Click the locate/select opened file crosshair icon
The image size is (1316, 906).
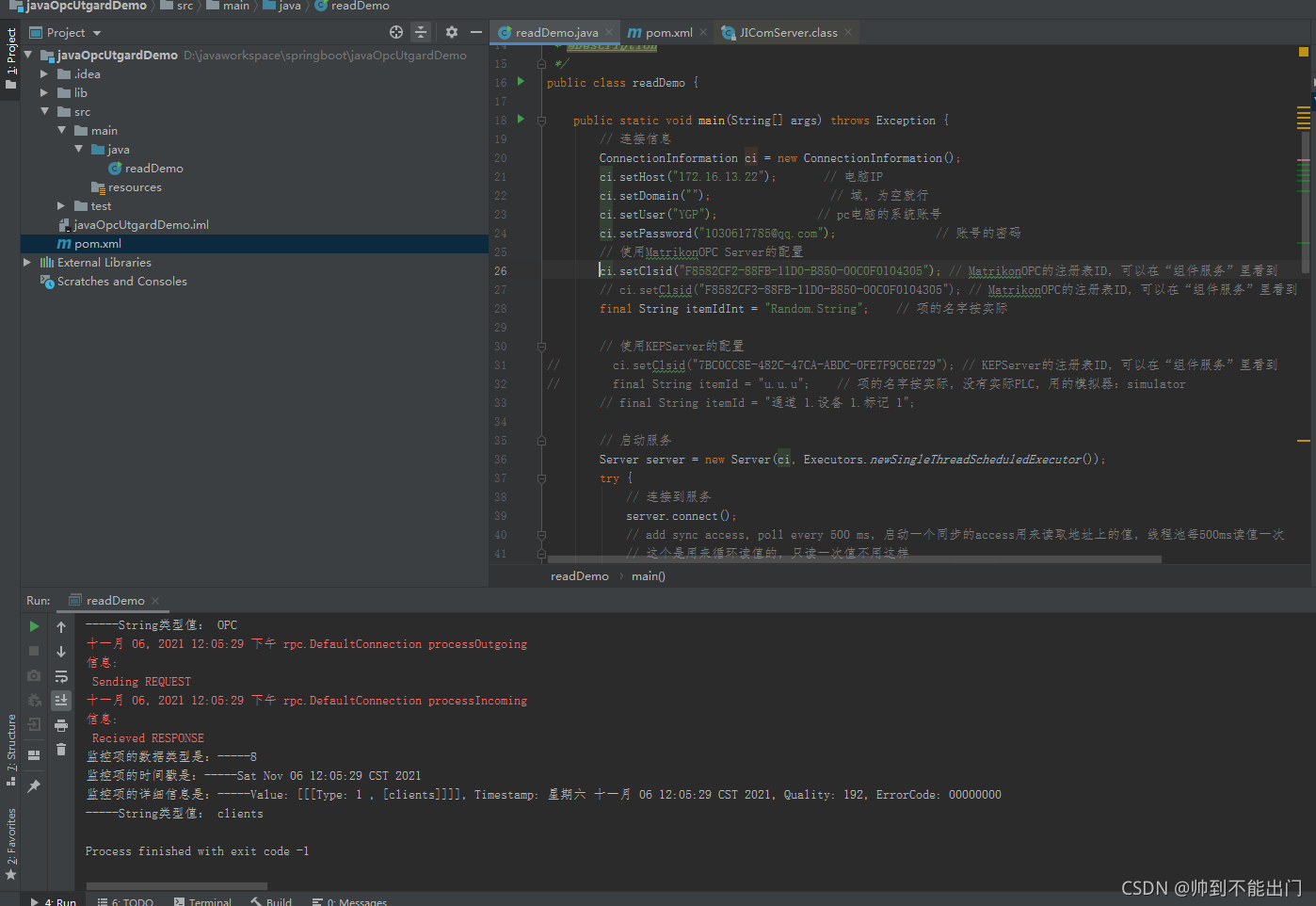(x=396, y=32)
